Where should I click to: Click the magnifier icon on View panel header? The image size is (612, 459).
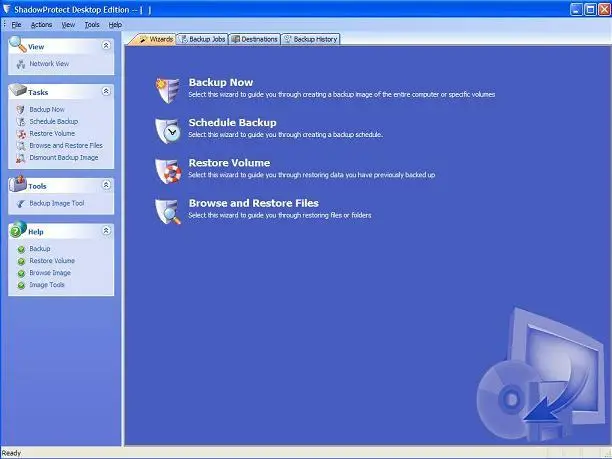(18, 44)
